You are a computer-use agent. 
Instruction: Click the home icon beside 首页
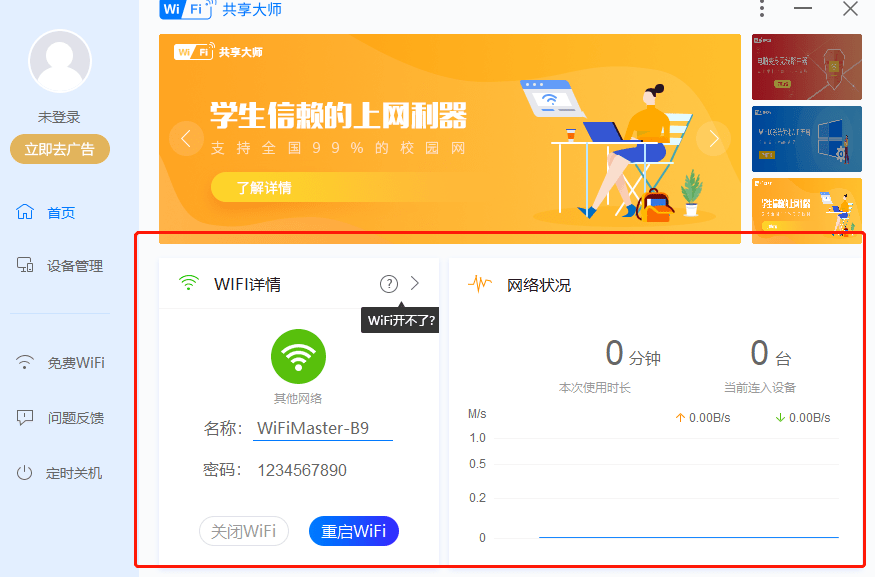click(25, 212)
